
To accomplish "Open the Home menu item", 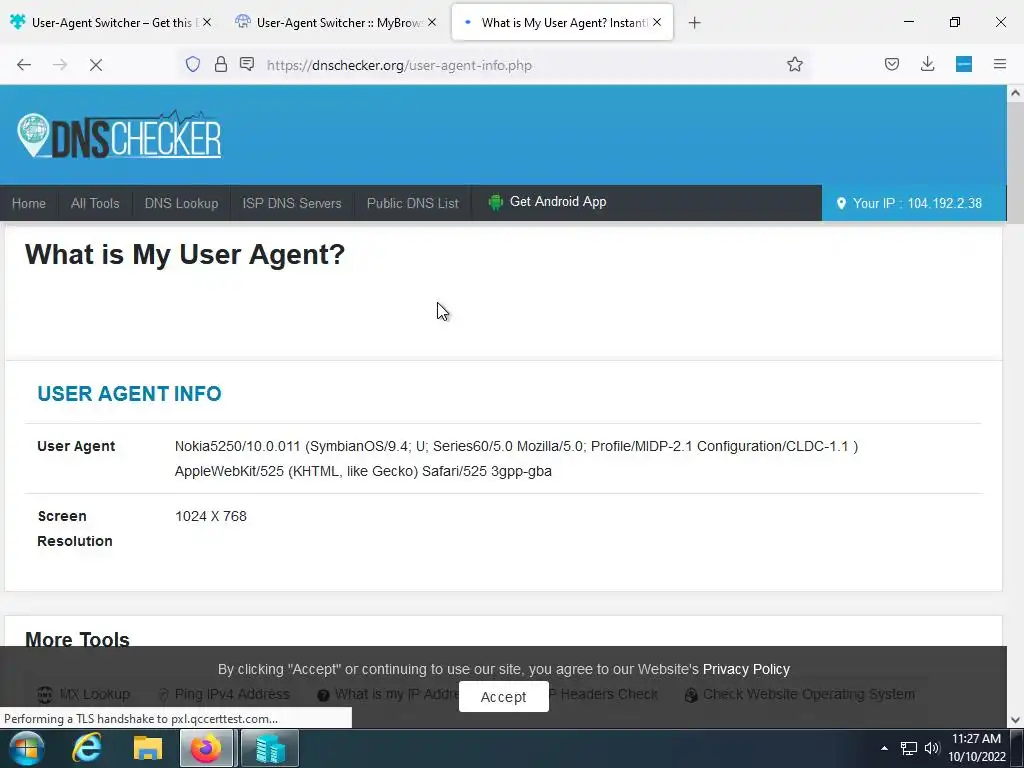I will pos(29,203).
